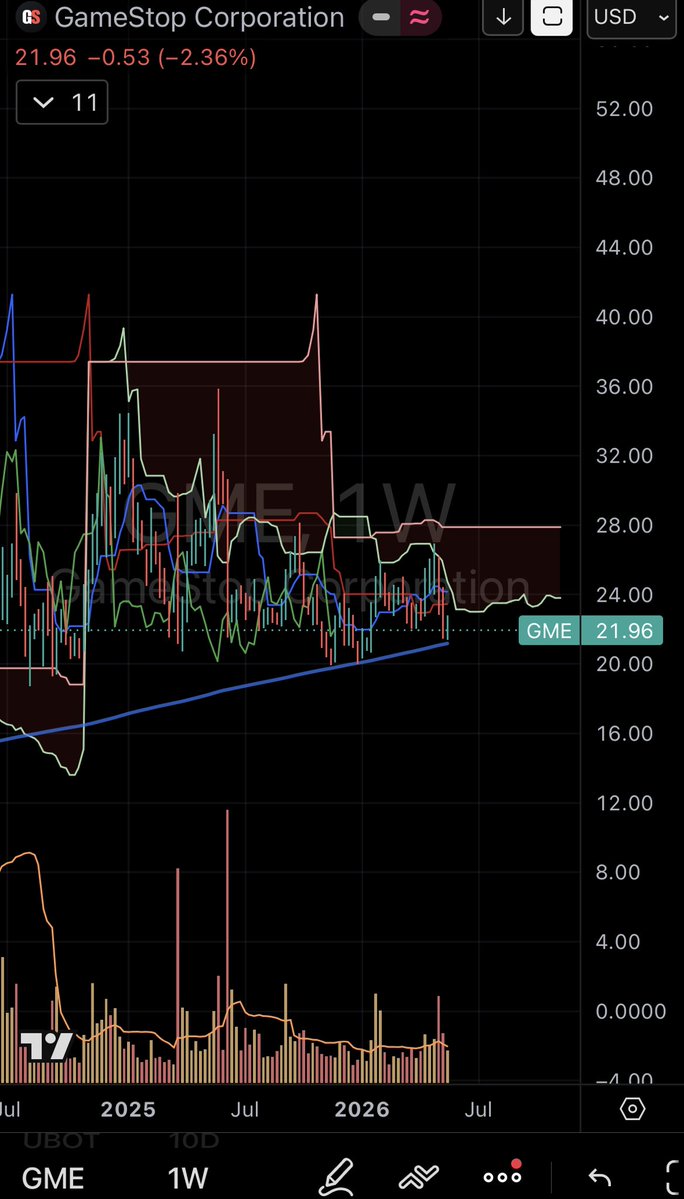Open the three-dot more menu
The image size is (684, 1199).
(502, 1176)
